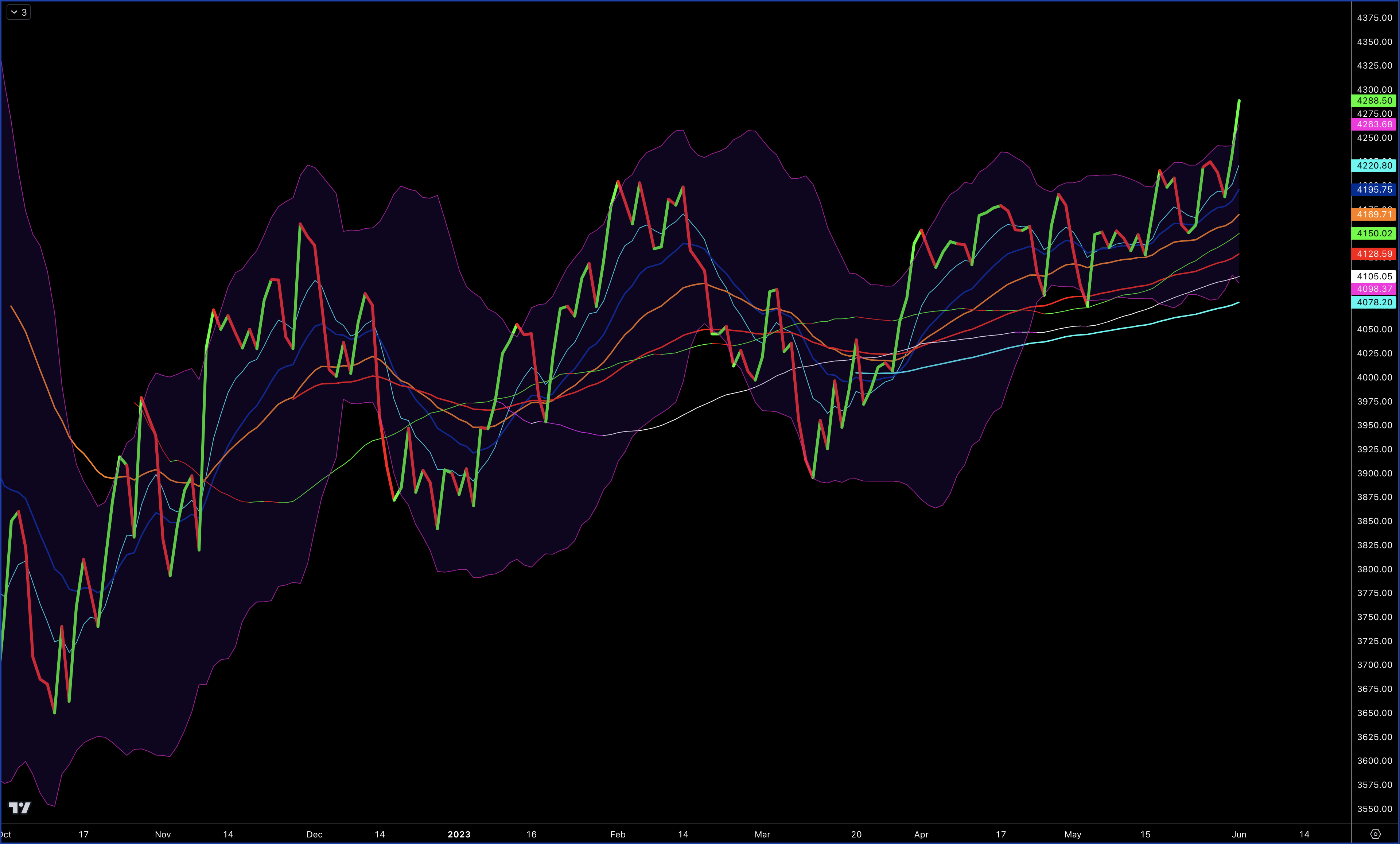Click the 4375.00 level on price scale
Screen dimensions: 1400x844
[x=1374, y=18]
